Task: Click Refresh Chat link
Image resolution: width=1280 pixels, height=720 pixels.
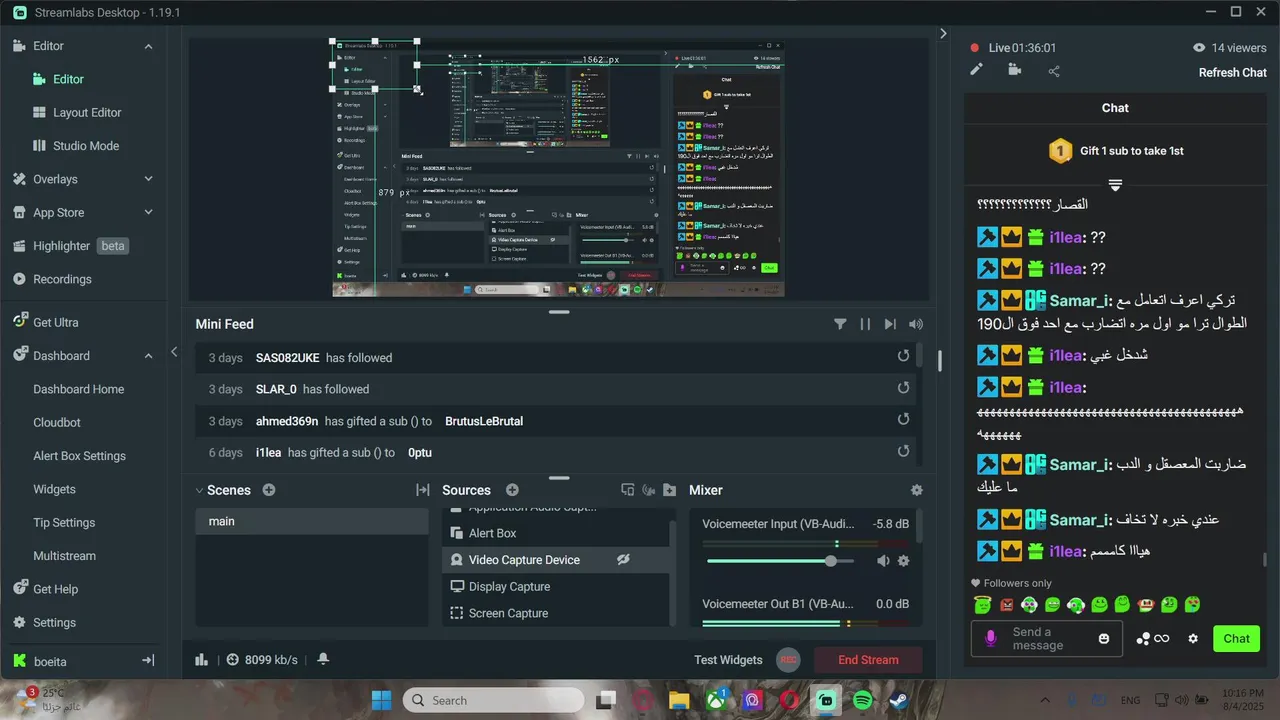Action: (1233, 72)
